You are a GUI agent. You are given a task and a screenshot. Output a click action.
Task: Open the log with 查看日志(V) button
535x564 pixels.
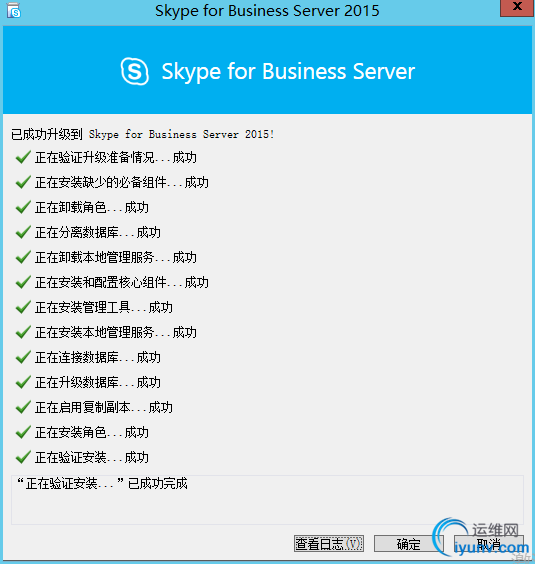(329, 543)
